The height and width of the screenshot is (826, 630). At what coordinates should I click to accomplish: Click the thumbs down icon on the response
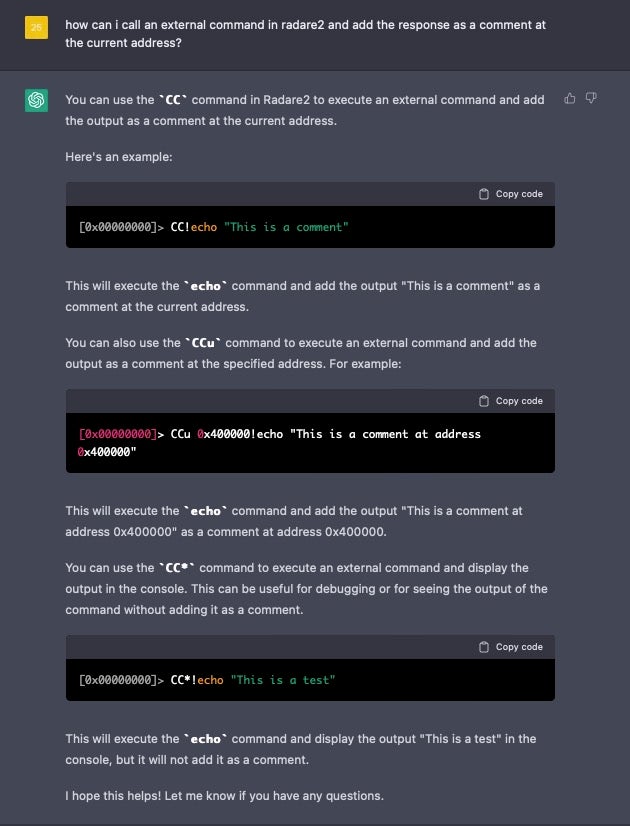click(x=591, y=98)
